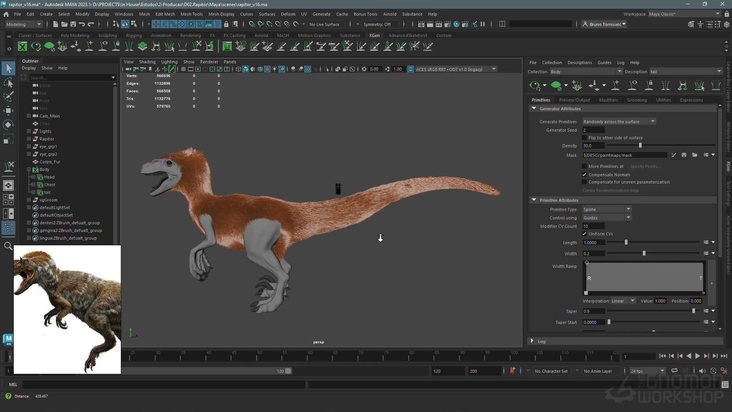Toggle the four-view layout button in toolbox
The height and width of the screenshot is (412, 732).
pos(8,200)
